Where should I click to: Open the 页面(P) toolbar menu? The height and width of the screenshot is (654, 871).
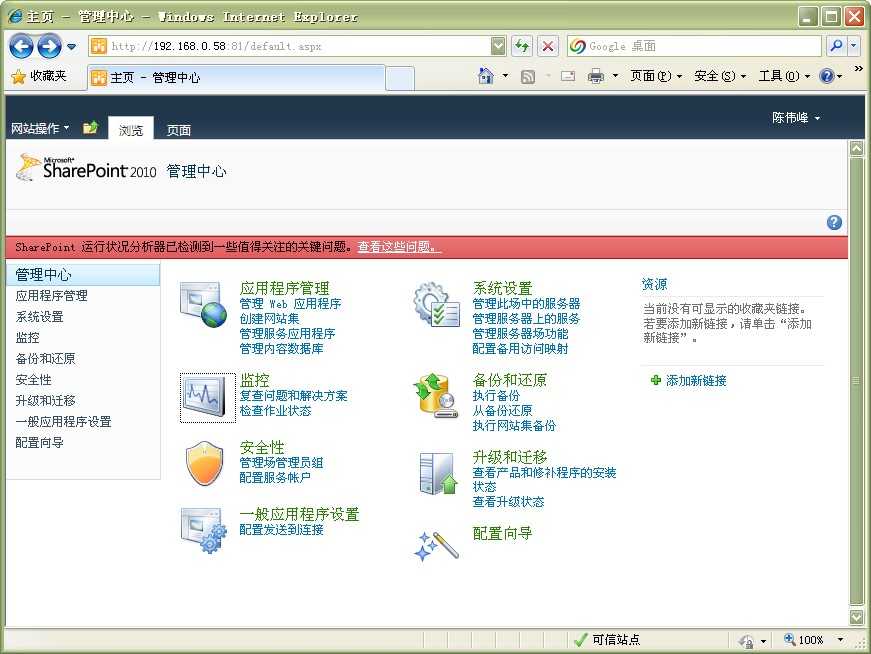point(655,76)
